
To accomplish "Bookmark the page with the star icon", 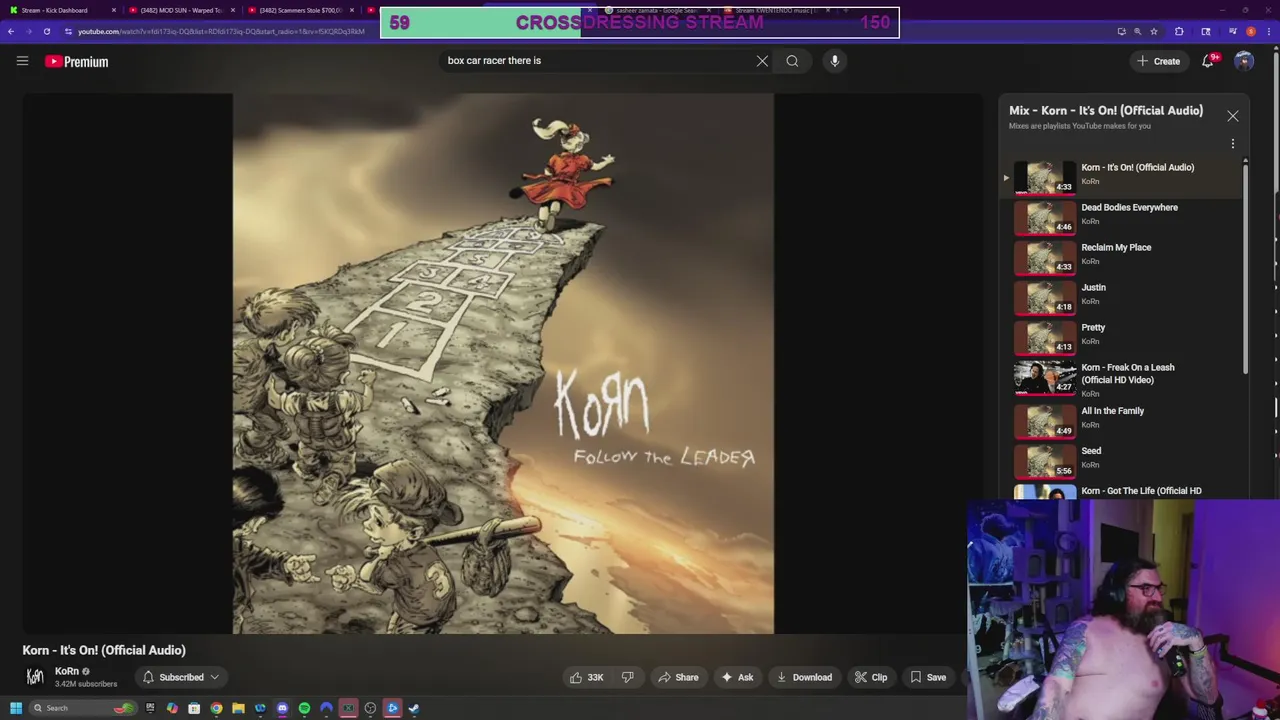I will click(x=1154, y=31).
